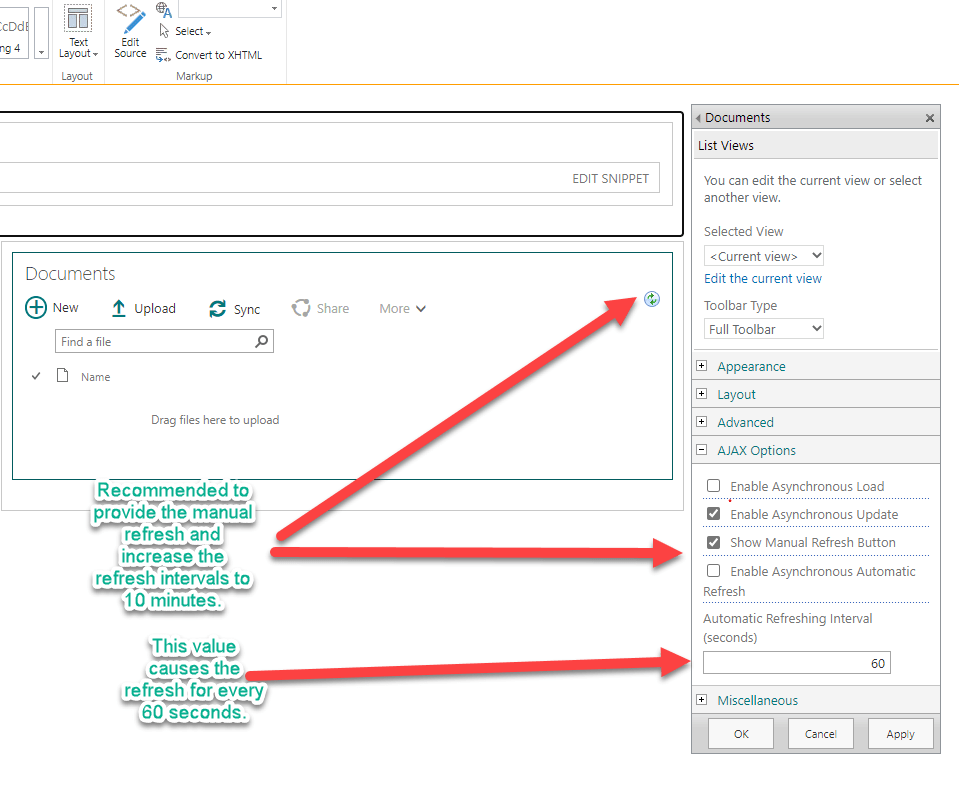Click the Automatic Refreshing Interval field
Viewport: 959px width, 787px height.
[x=796, y=663]
